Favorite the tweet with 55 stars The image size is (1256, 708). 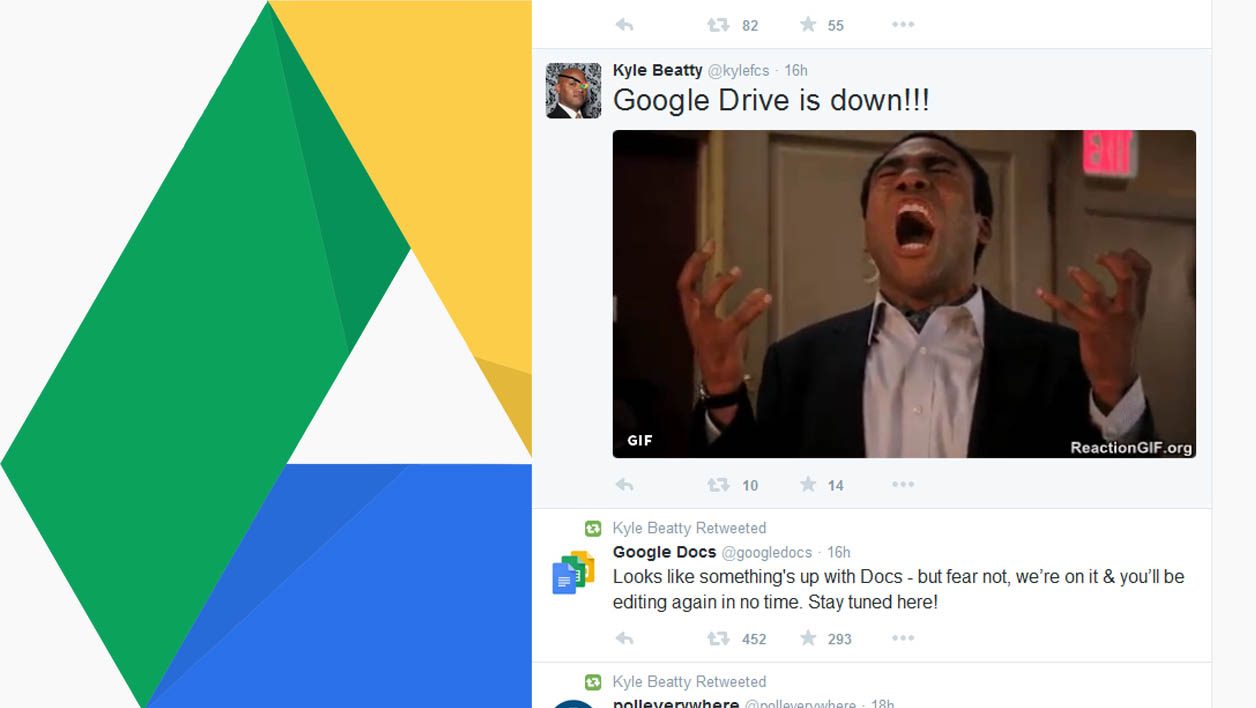click(808, 24)
